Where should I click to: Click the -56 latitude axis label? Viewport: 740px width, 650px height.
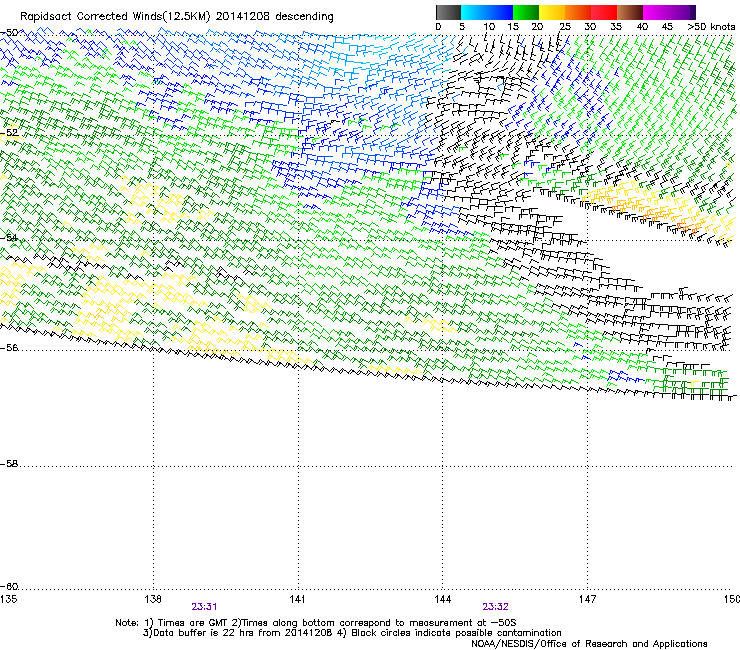tap(9, 347)
